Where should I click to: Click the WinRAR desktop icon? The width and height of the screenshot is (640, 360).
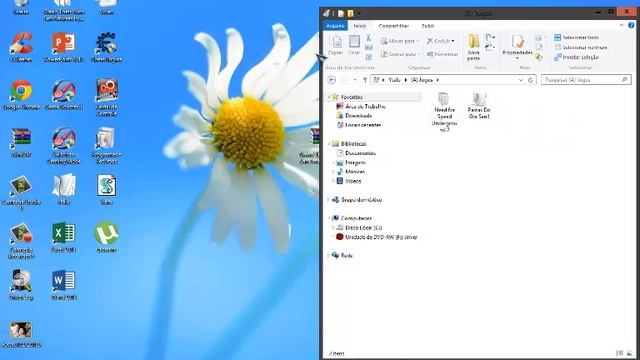tap(21, 143)
